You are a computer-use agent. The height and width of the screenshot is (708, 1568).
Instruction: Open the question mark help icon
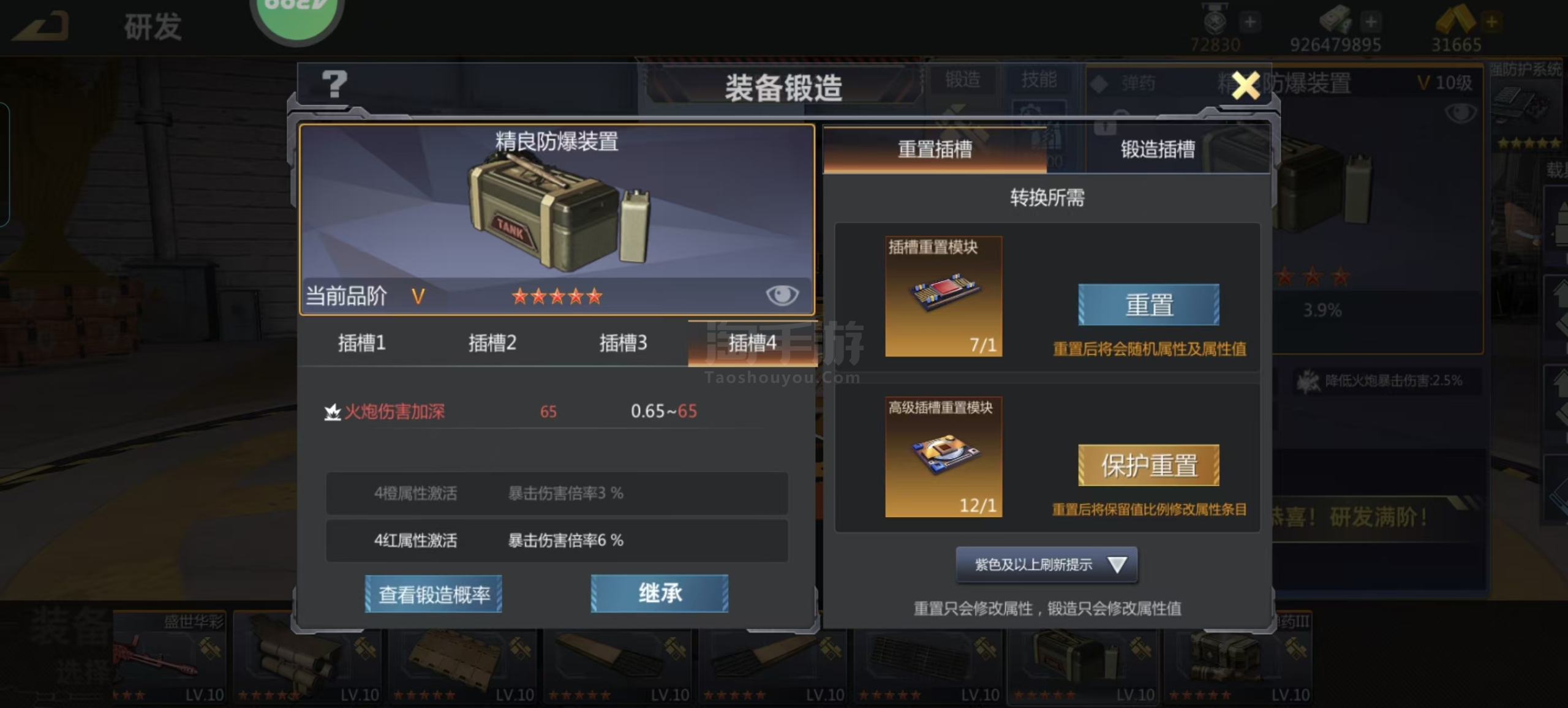(334, 84)
